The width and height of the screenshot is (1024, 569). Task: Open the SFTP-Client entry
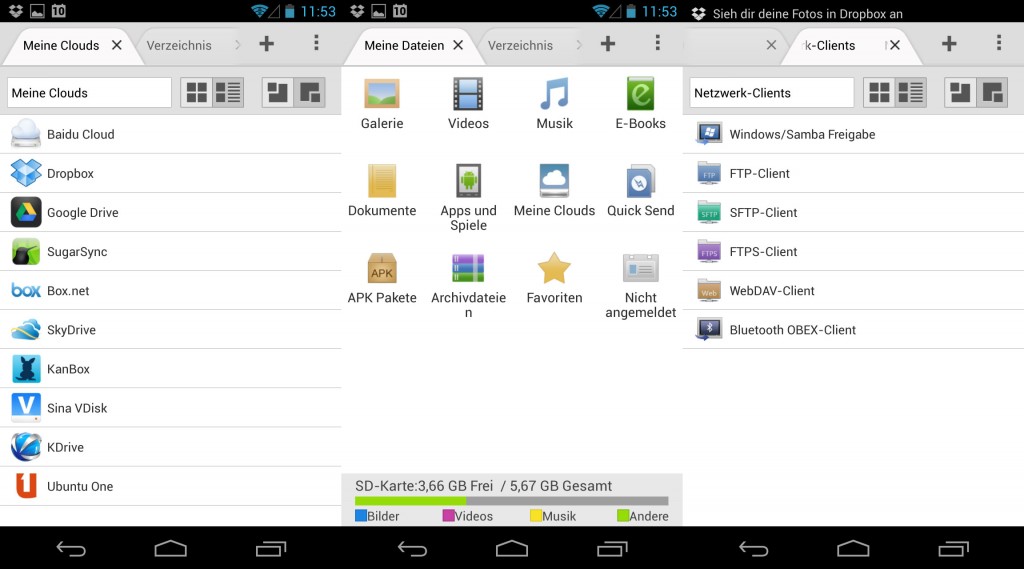tap(853, 212)
